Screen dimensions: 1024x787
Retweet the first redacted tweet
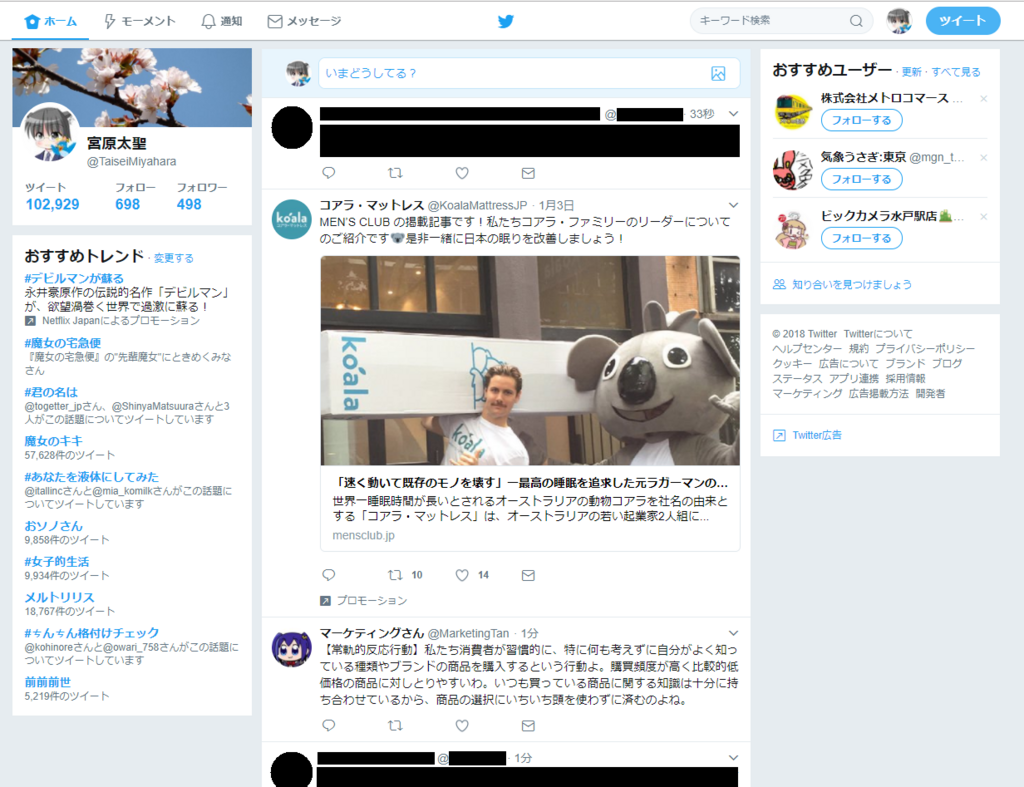click(x=395, y=173)
